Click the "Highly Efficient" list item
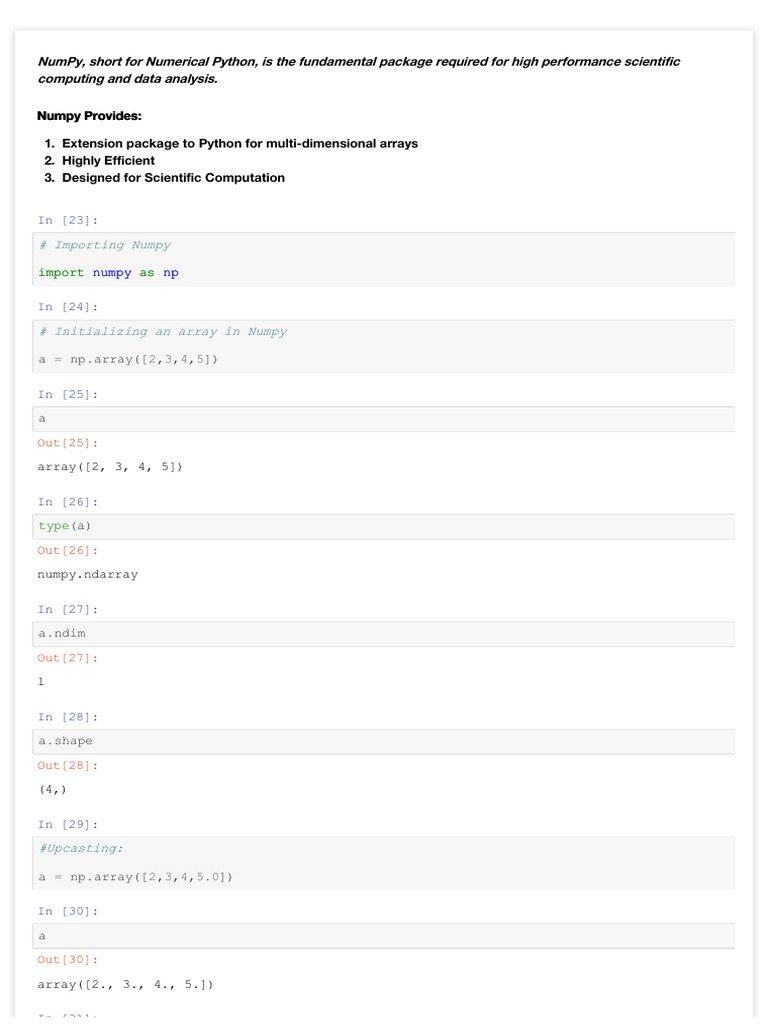The image size is (768, 1024). [108, 160]
